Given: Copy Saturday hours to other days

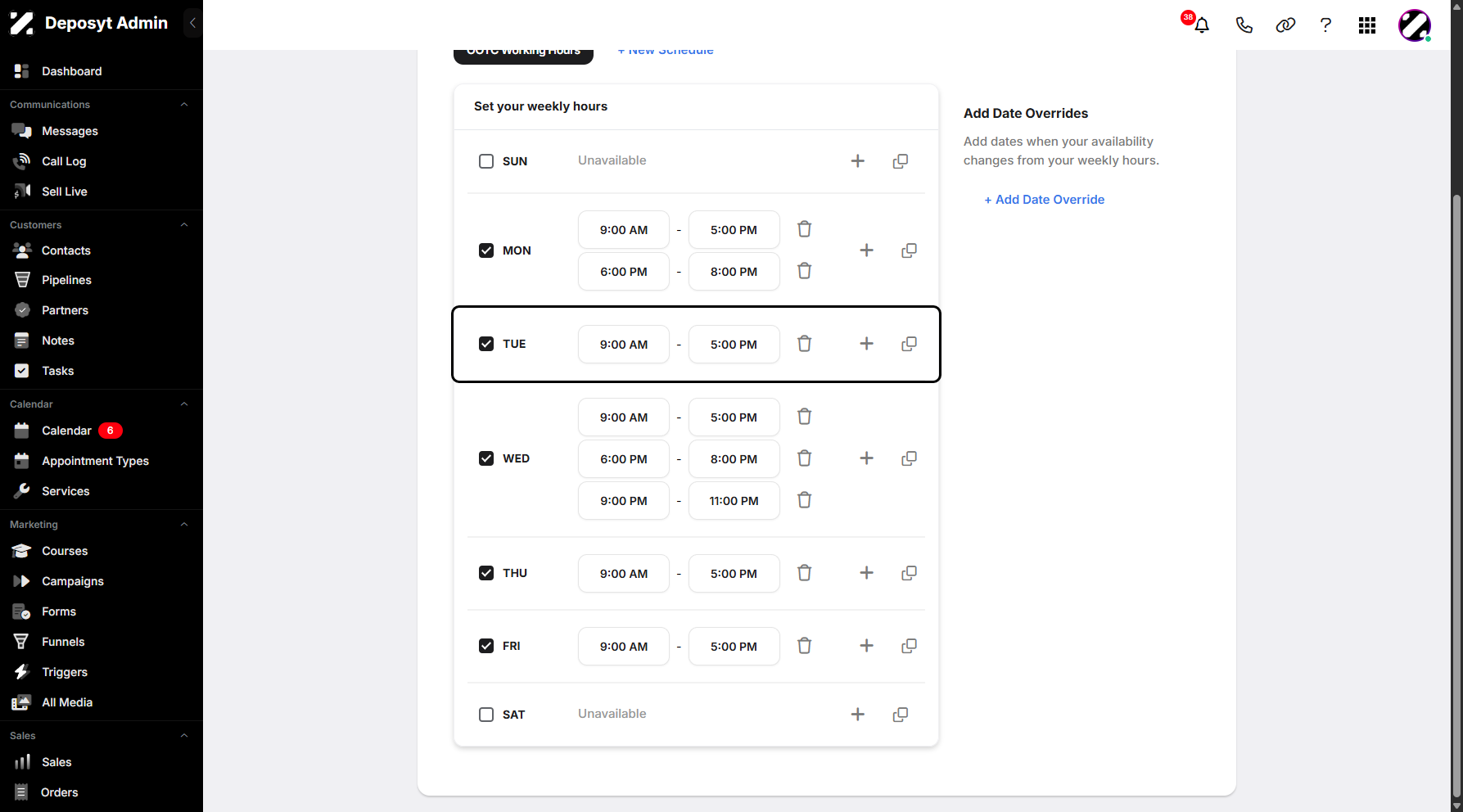Looking at the screenshot, I should (901, 715).
